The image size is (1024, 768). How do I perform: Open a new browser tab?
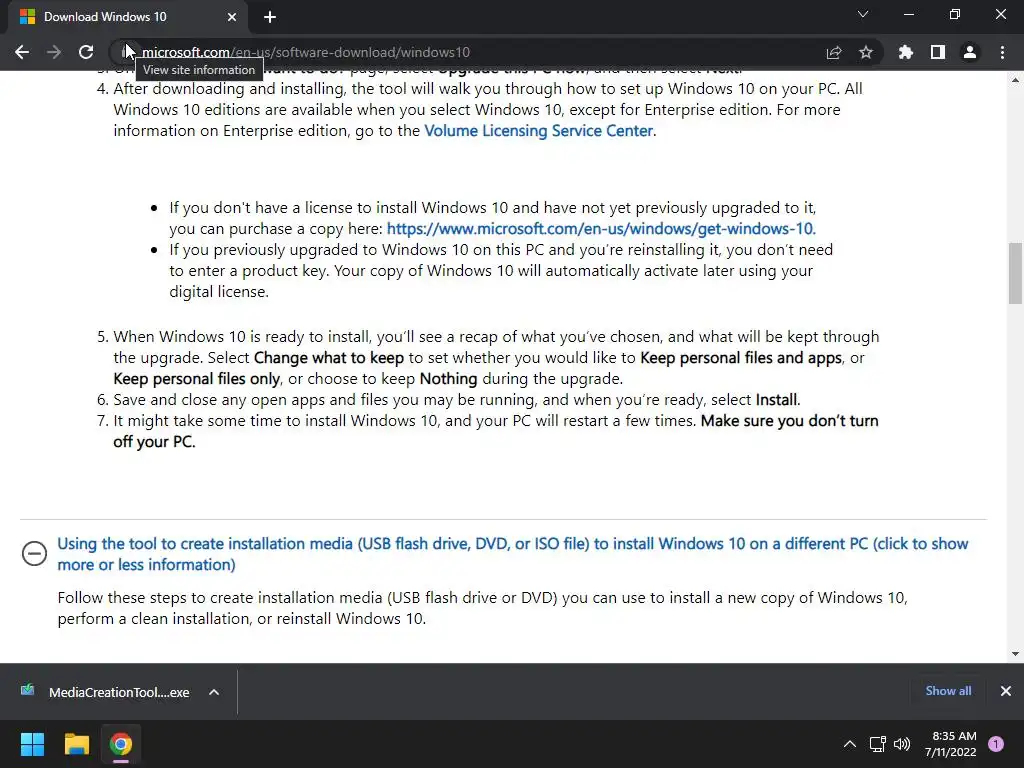(270, 17)
